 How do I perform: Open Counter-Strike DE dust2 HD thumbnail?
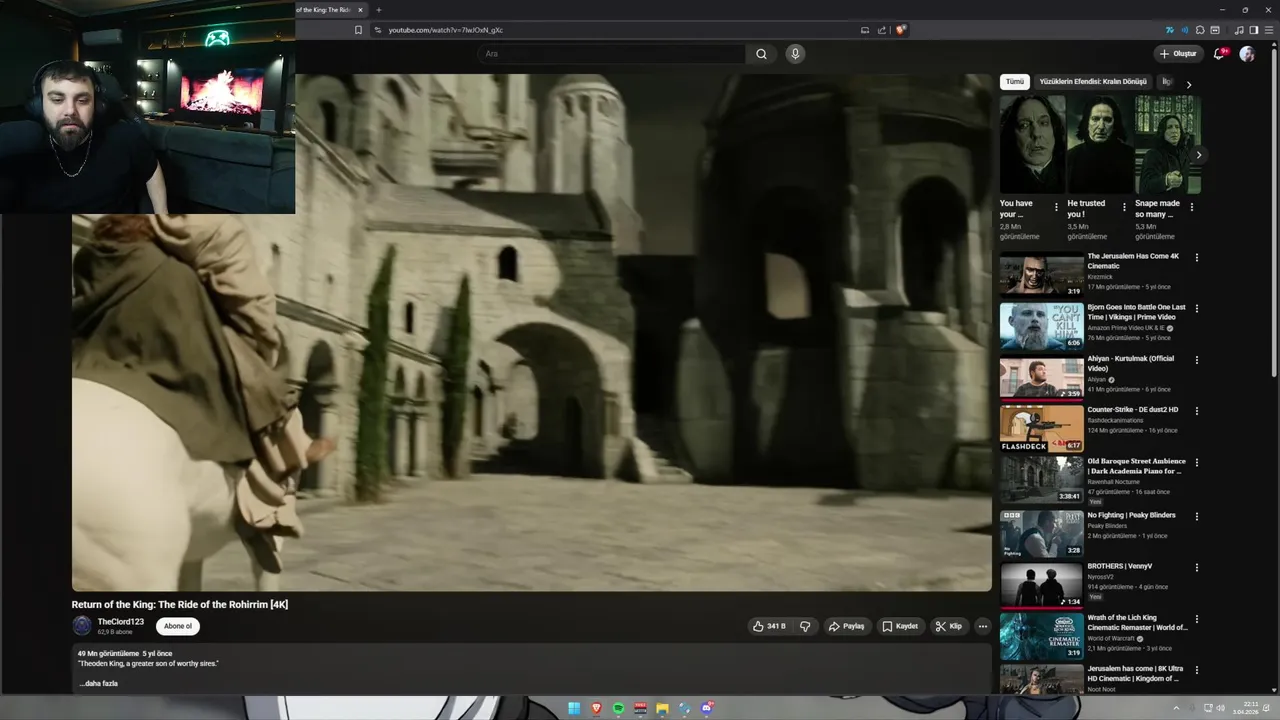[1041, 429]
